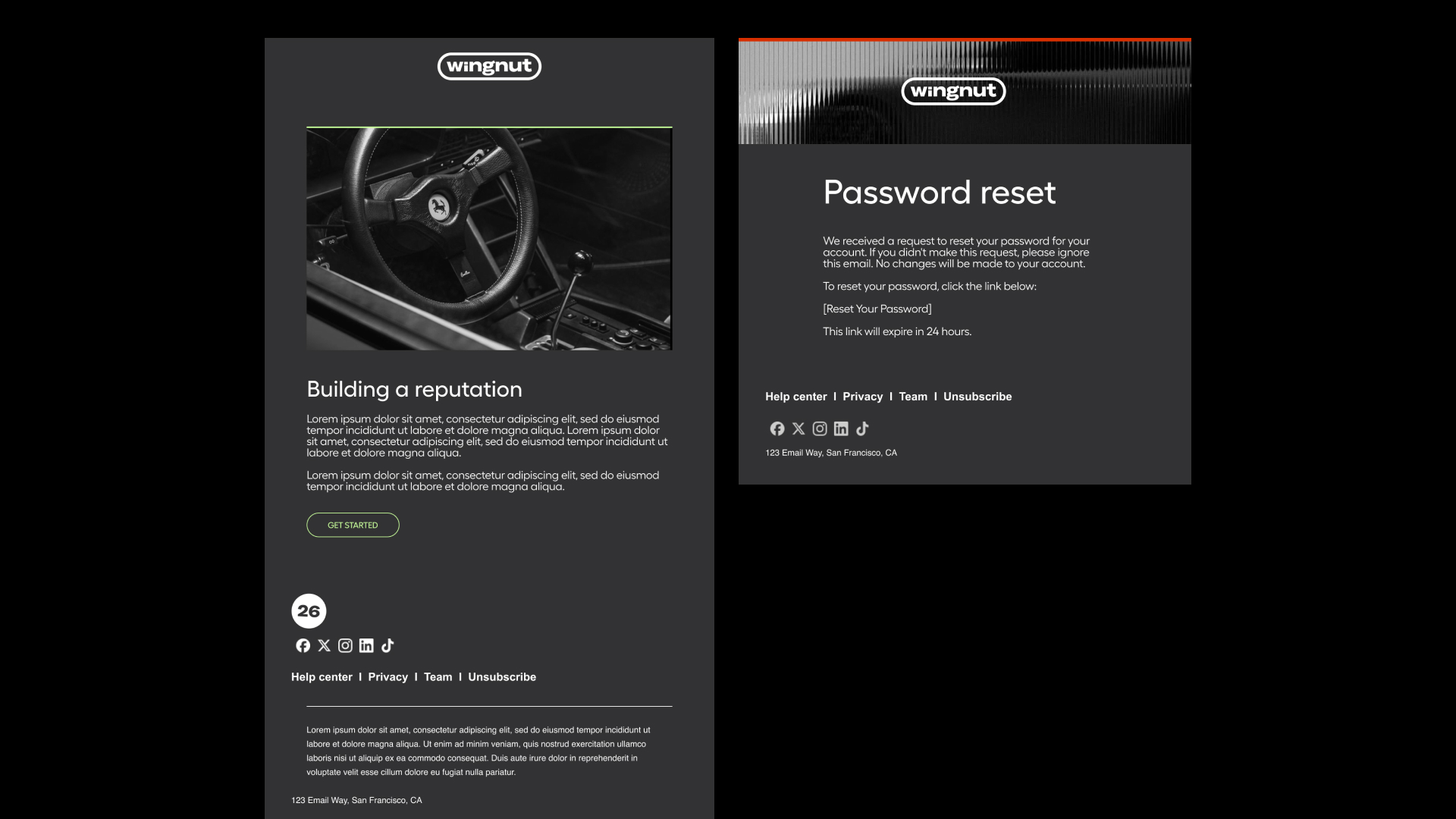Open Instagram icon in left email footer
This screenshot has height=819, width=1456.
(345, 645)
